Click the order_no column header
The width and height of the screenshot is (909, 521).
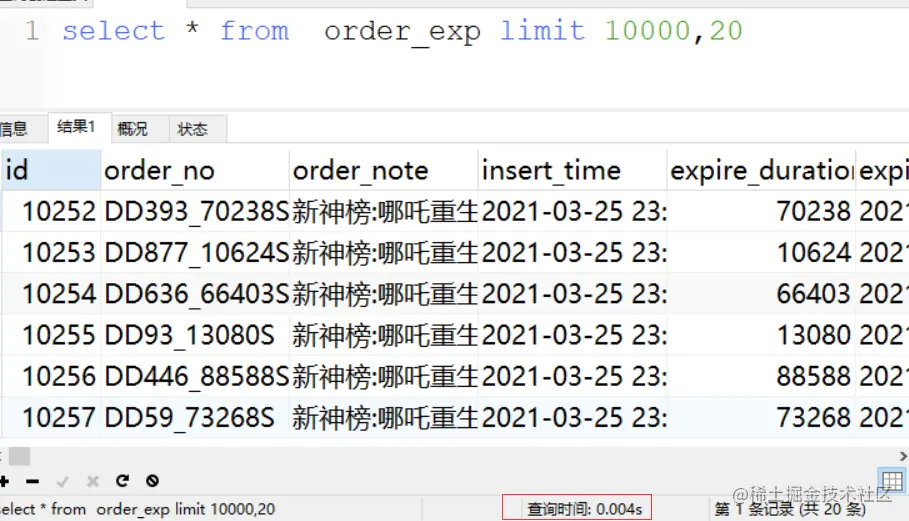(195, 170)
